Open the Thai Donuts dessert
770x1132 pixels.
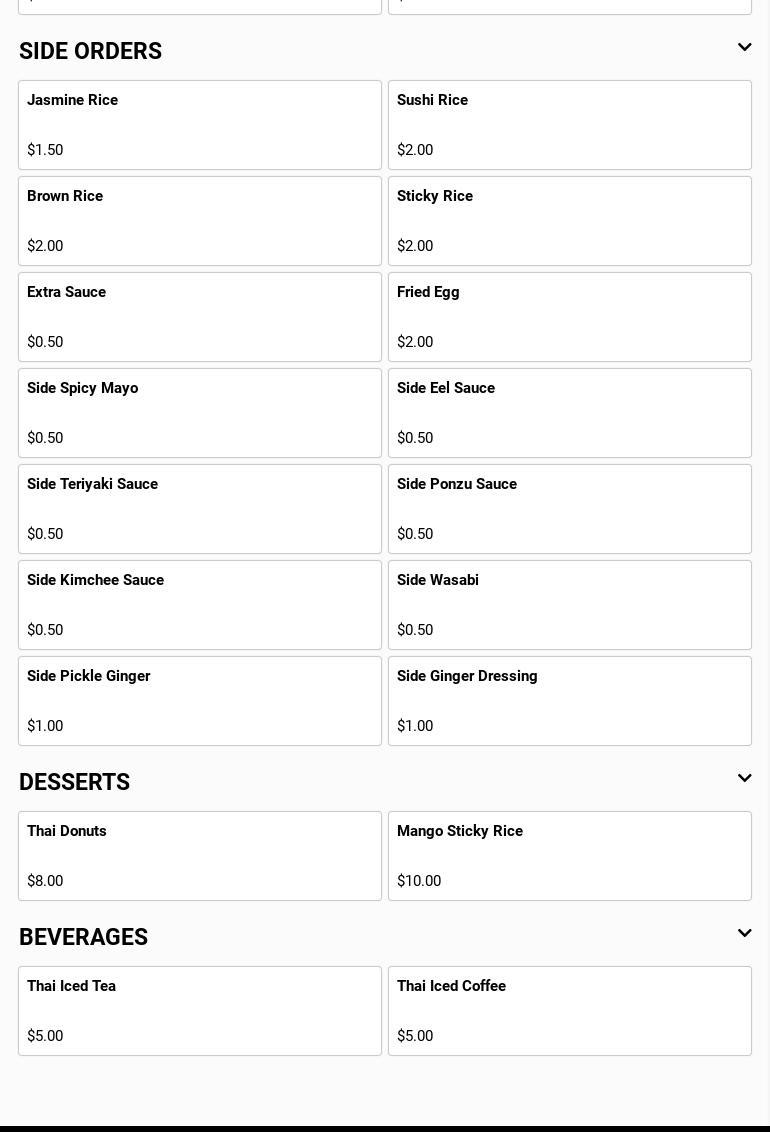pyautogui.click(x=200, y=856)
